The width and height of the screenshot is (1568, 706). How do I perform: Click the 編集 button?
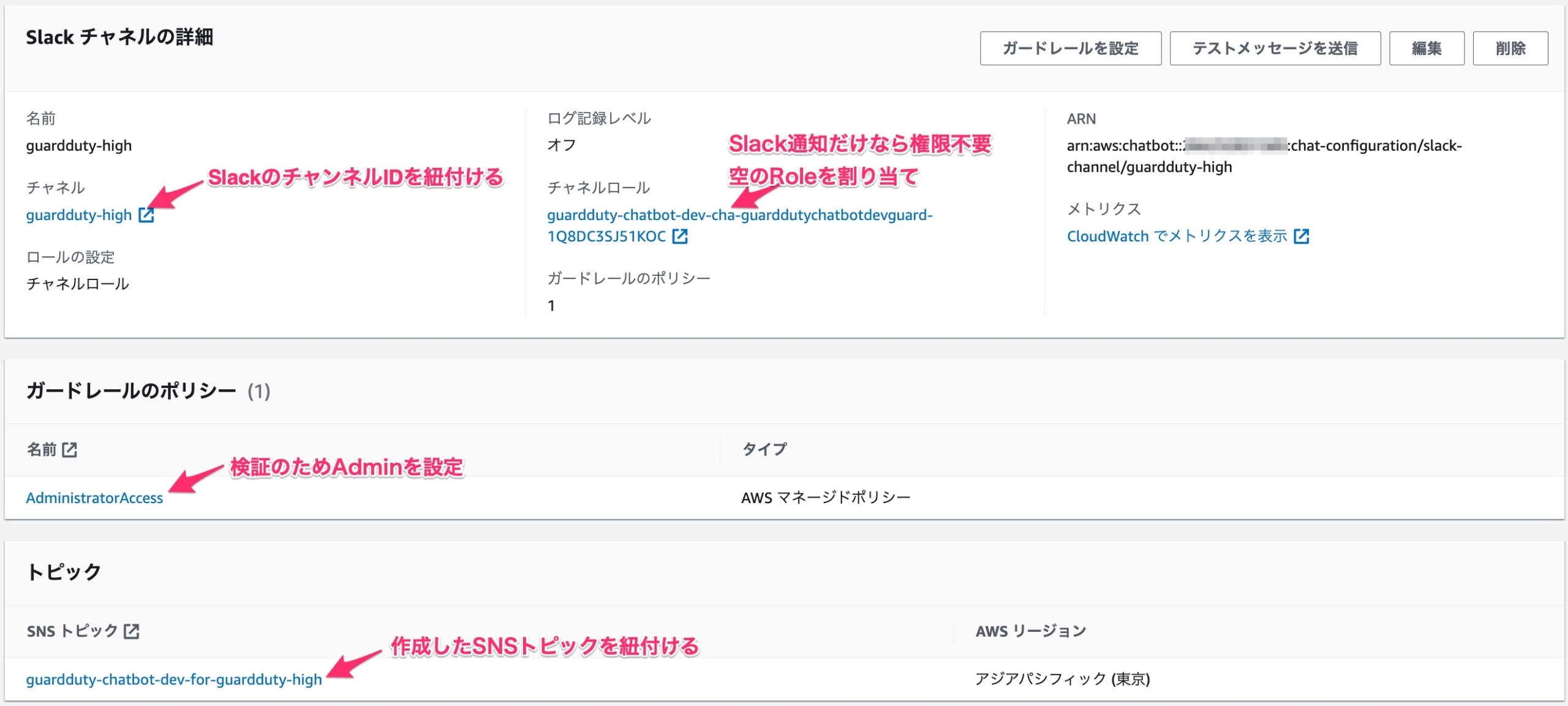click(1427, 48)
